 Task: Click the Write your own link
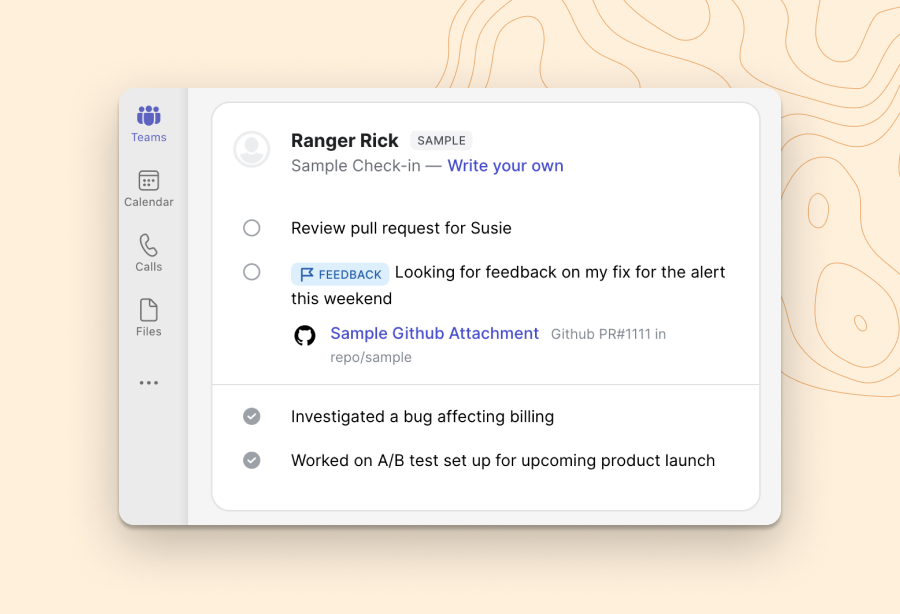tap(505, 166)
